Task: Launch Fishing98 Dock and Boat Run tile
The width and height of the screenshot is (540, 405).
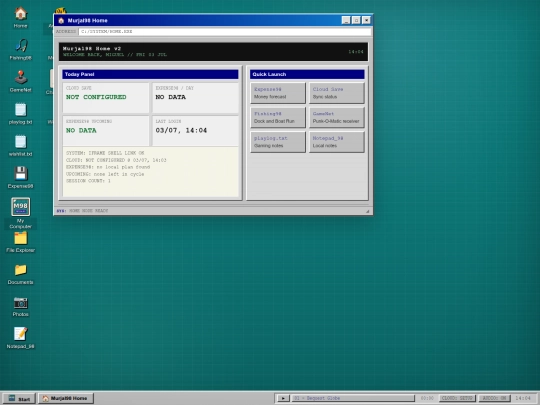Action: pos(278,117)
